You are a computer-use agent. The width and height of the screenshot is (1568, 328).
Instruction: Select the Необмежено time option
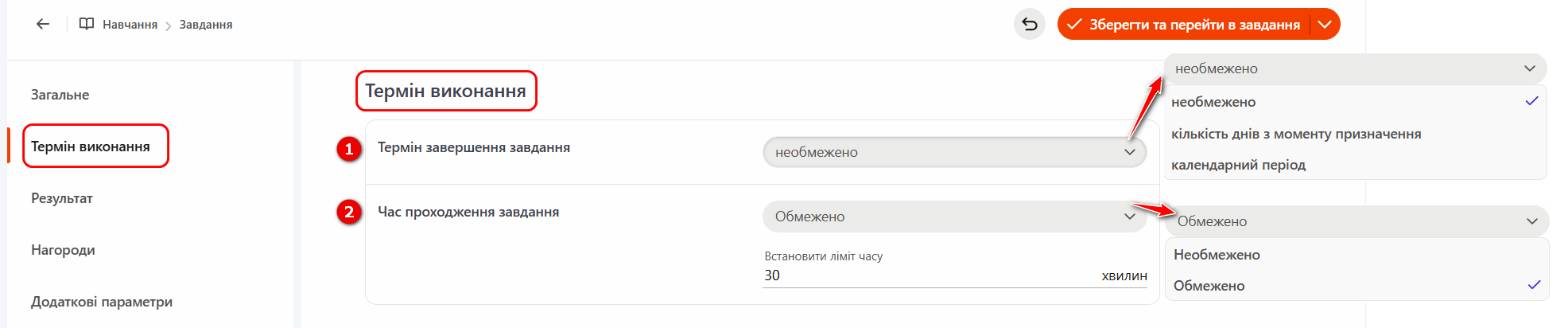tap(1217, 255)
